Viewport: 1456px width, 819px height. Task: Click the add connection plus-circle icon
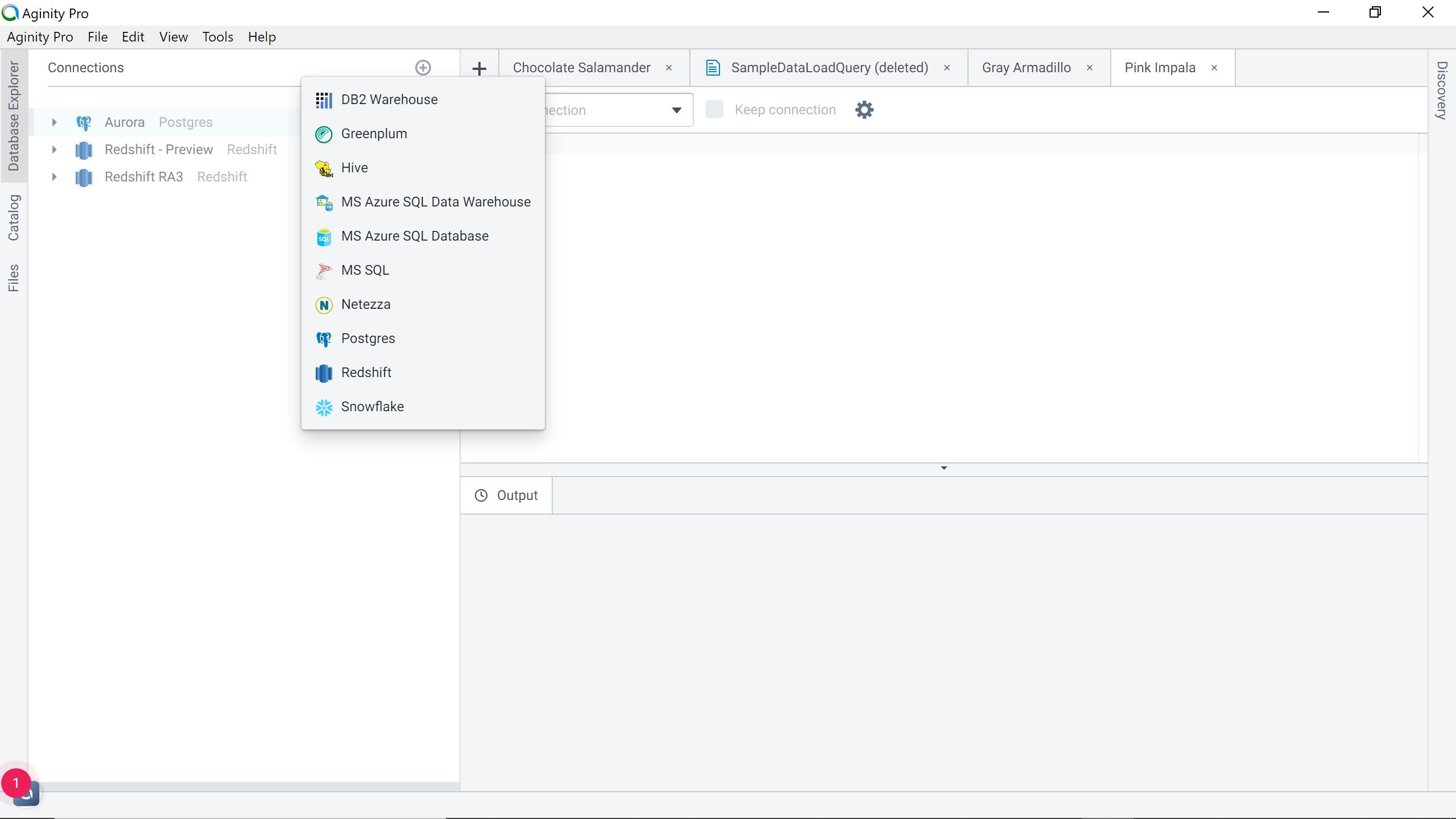(423, 68)
